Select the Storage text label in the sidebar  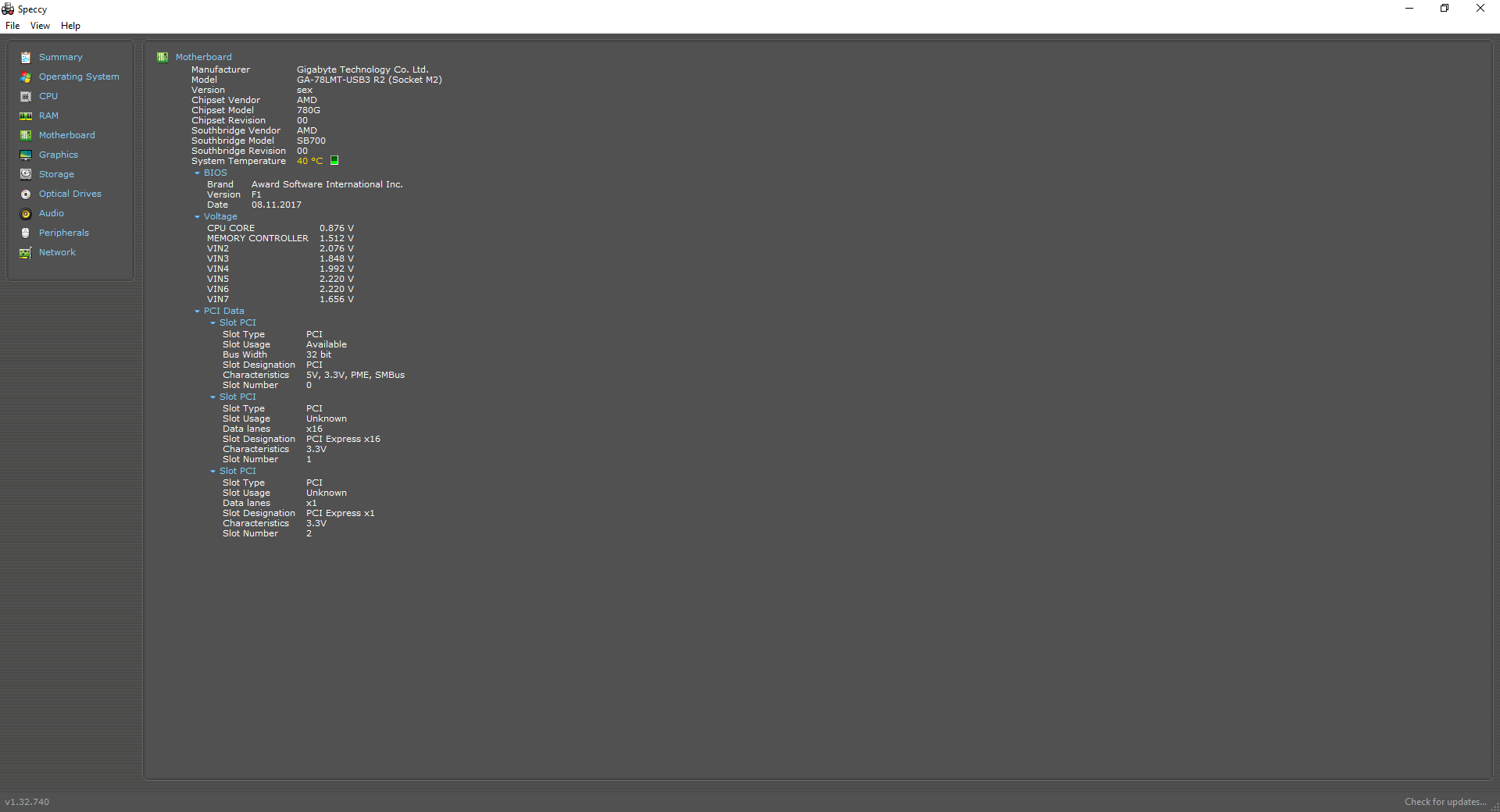click(56, 174)
